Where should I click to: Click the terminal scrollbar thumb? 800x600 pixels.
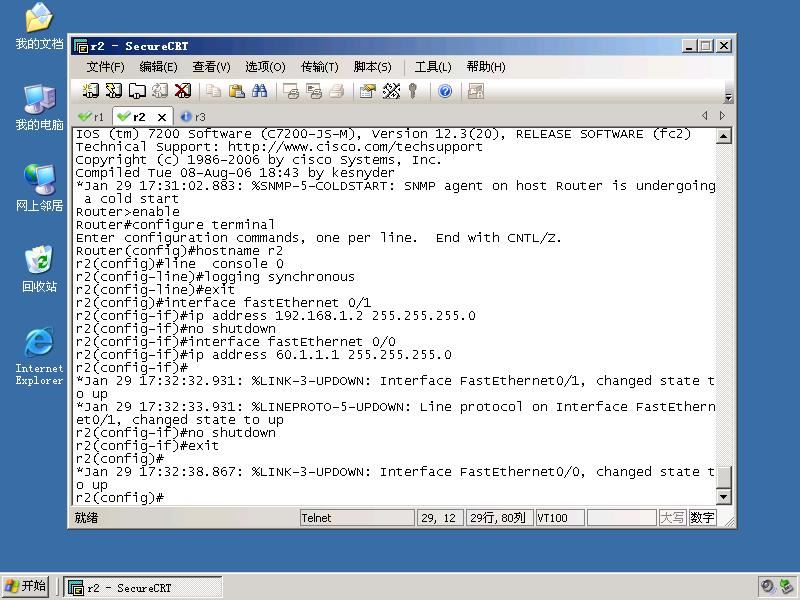723,477
